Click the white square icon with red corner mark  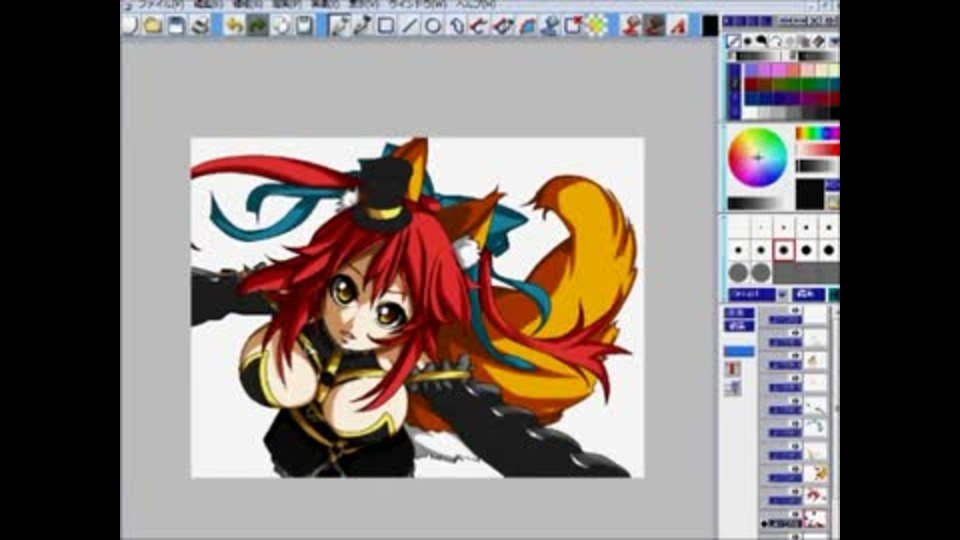coord(573,25)
